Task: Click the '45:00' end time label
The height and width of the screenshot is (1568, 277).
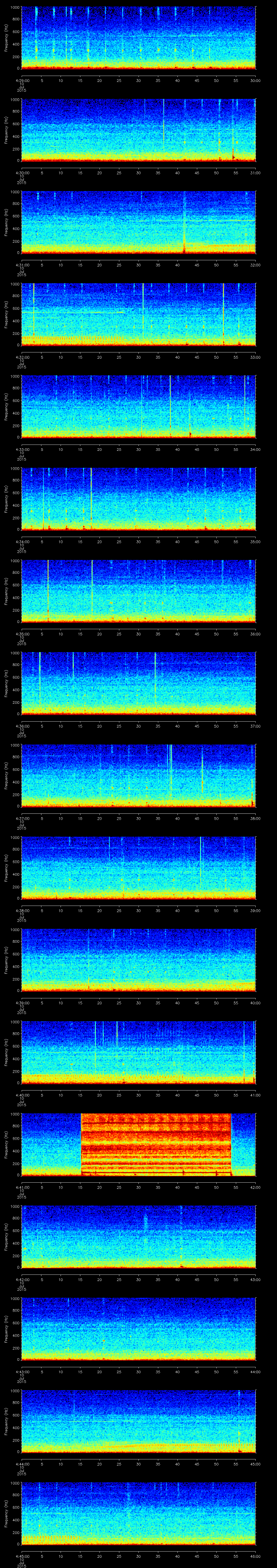Action: tap(255, 1464)
